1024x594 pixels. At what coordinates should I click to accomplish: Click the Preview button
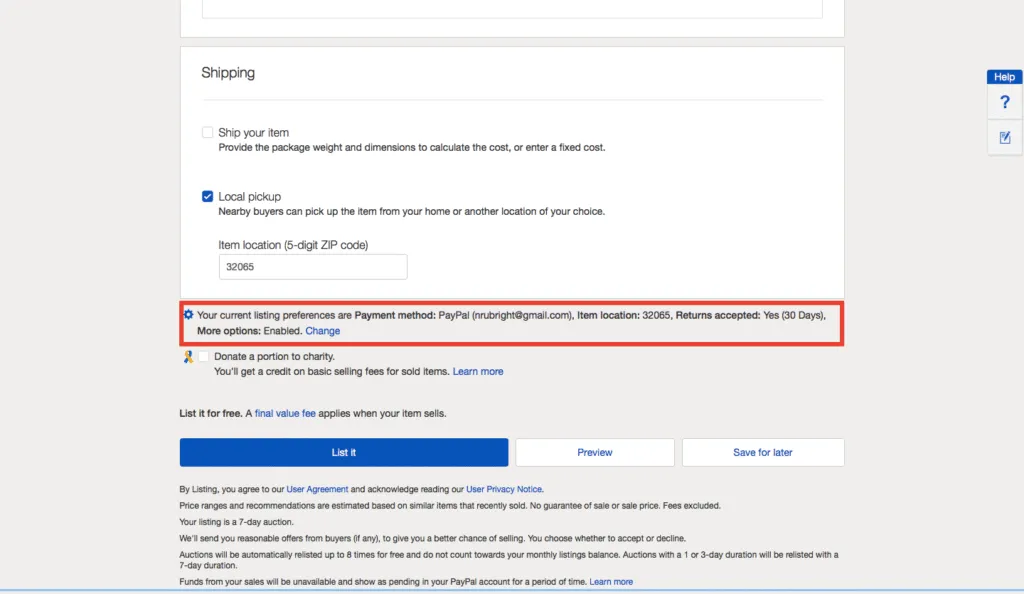tap(595, 452)
